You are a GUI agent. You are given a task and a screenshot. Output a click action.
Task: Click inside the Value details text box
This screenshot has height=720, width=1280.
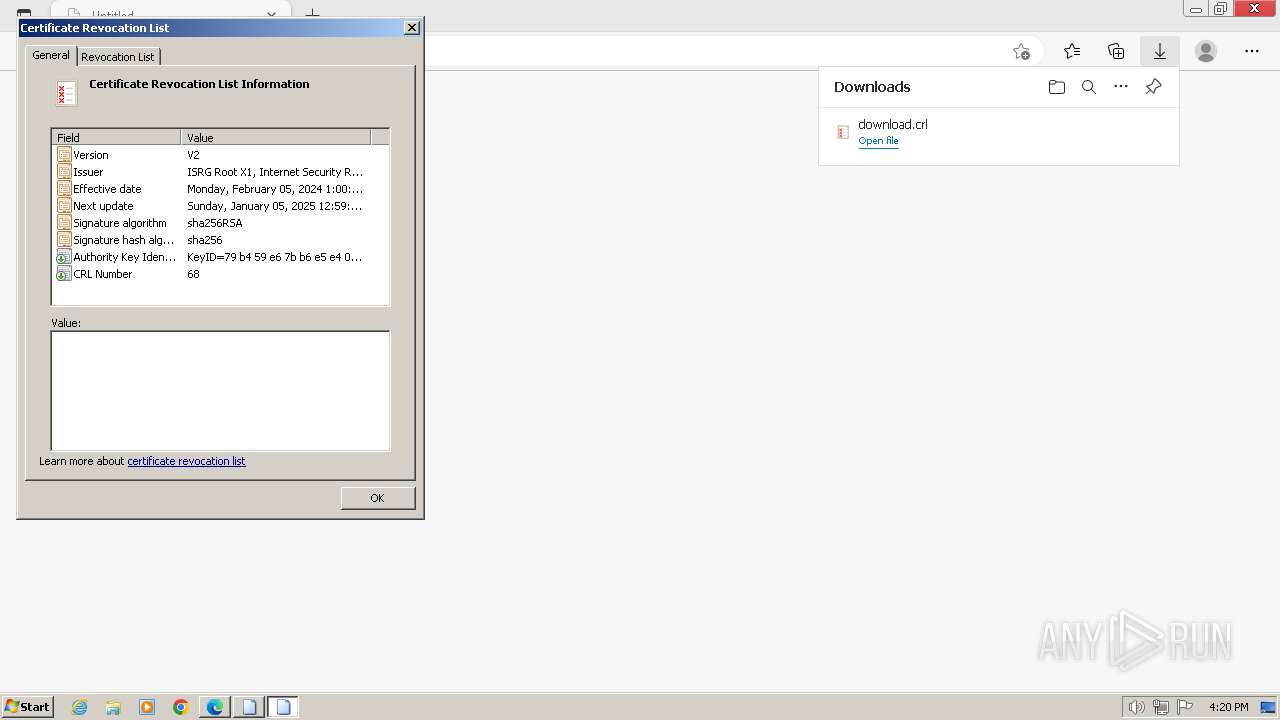pyautogui.click(x=220, y=391)
